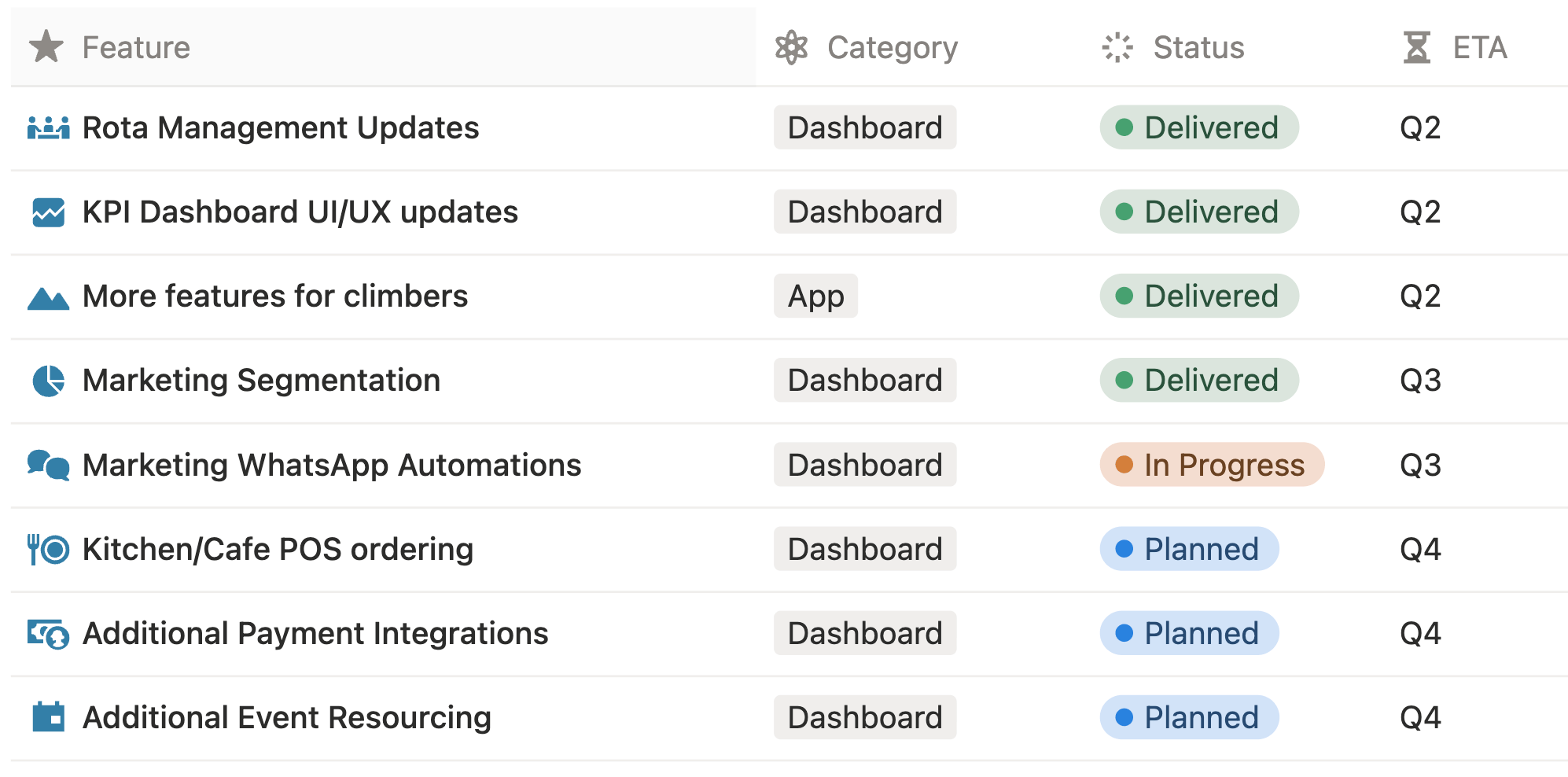Open the Feature column header menu
1568x777 pixels.
click(x=136, y=47)
